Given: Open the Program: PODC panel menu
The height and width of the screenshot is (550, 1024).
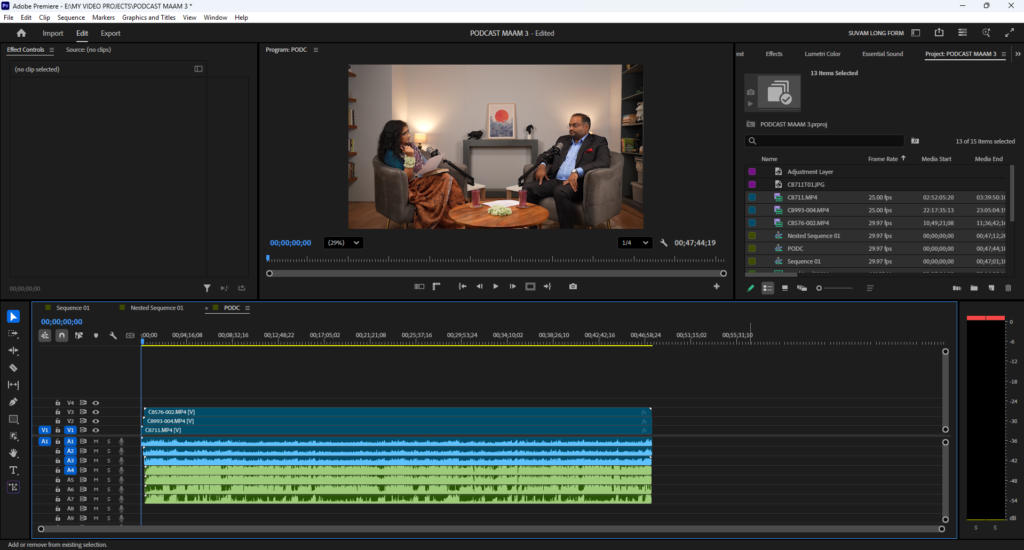Looking at the screenshot, I should pyautogui.click(x=315, y=50).
